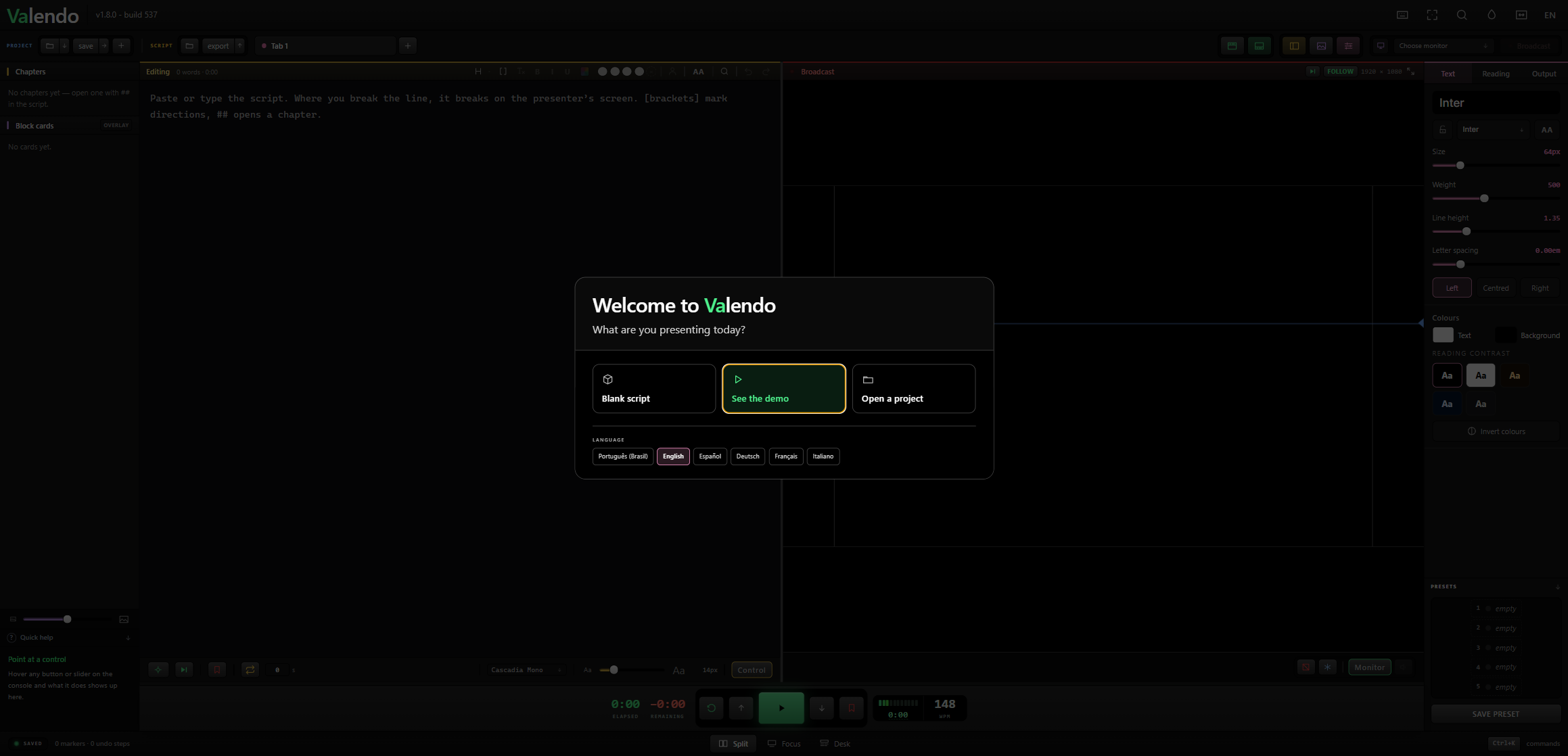Toggle the pink sliders settings panel icon
Viewport: 1568px width, 756px height.
[x=1348, y=46]
